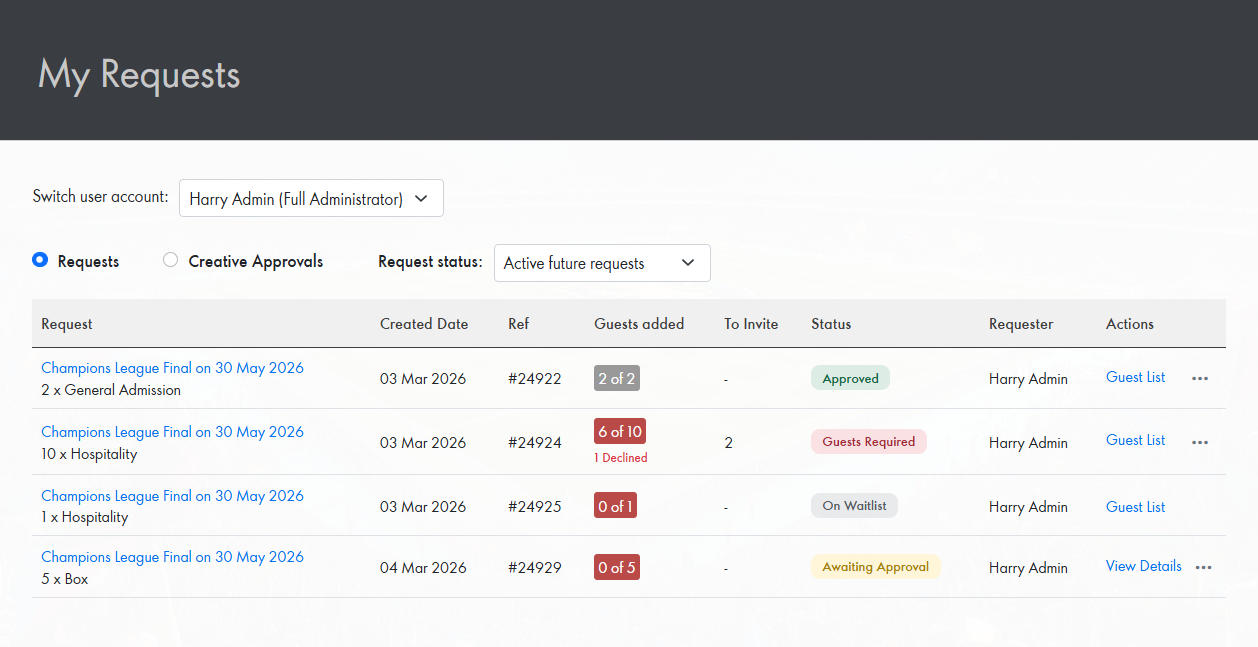Open the 10 x Hospitality event link
Screen dimensions: 1258x647
tap(172, 432)
